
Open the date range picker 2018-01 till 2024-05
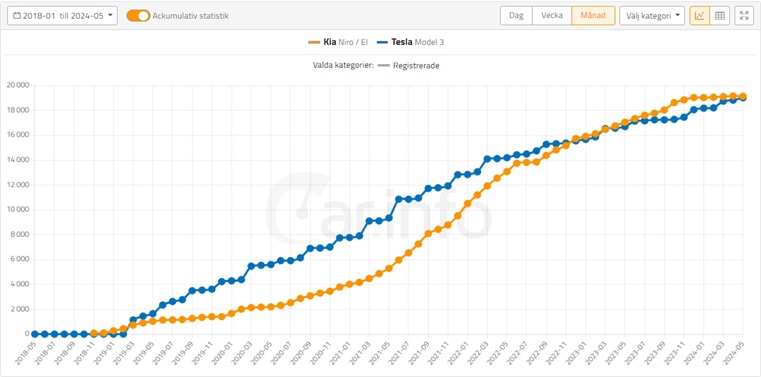63,16
